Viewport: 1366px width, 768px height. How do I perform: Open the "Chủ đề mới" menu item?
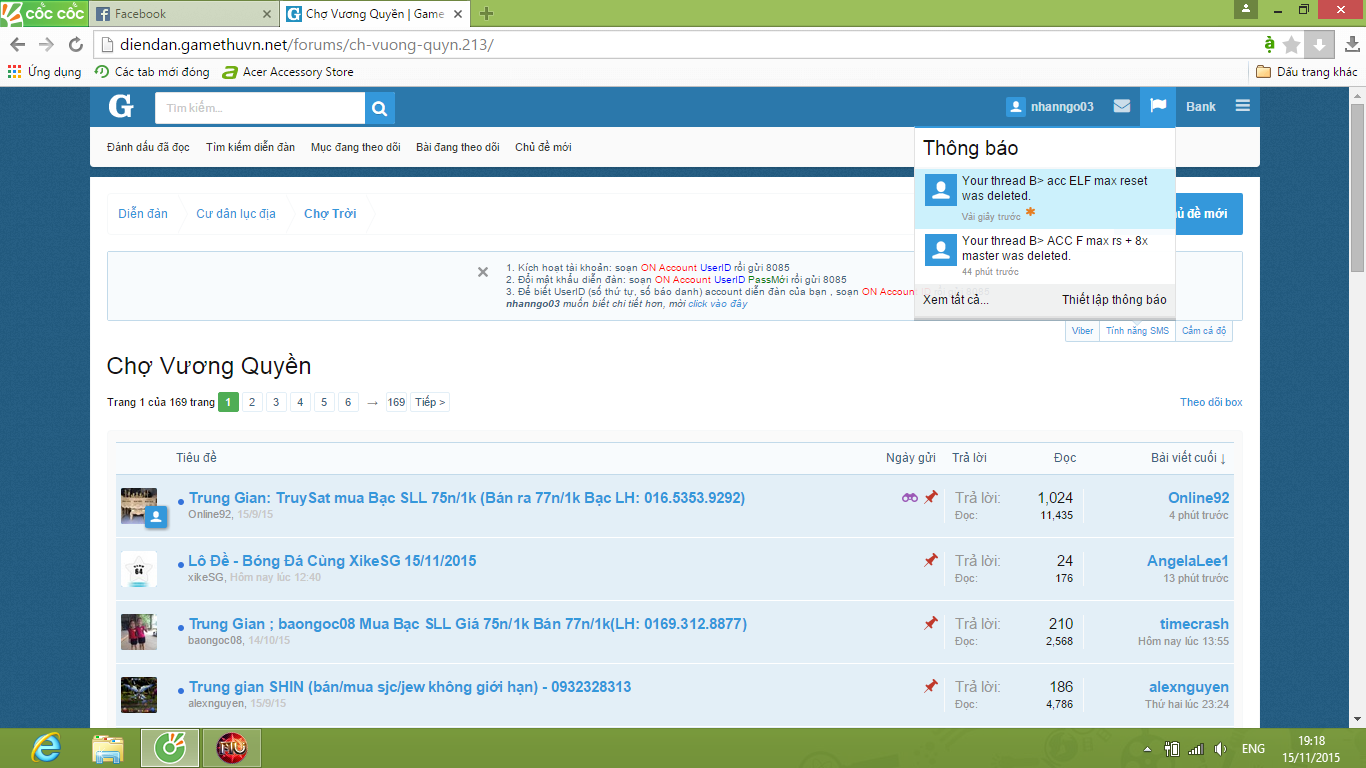(x=543, y=147)
